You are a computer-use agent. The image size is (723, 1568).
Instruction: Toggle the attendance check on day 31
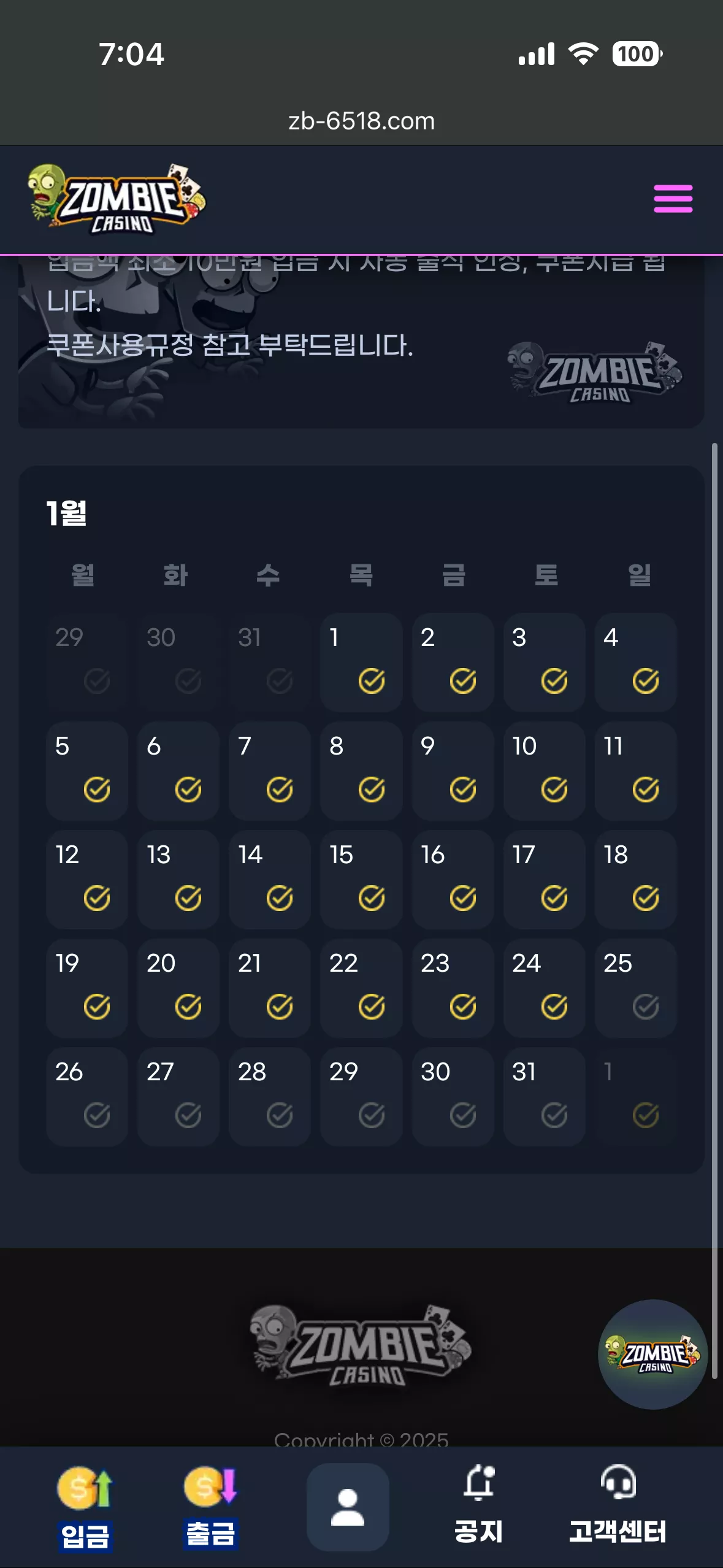tap(554, 1115)
